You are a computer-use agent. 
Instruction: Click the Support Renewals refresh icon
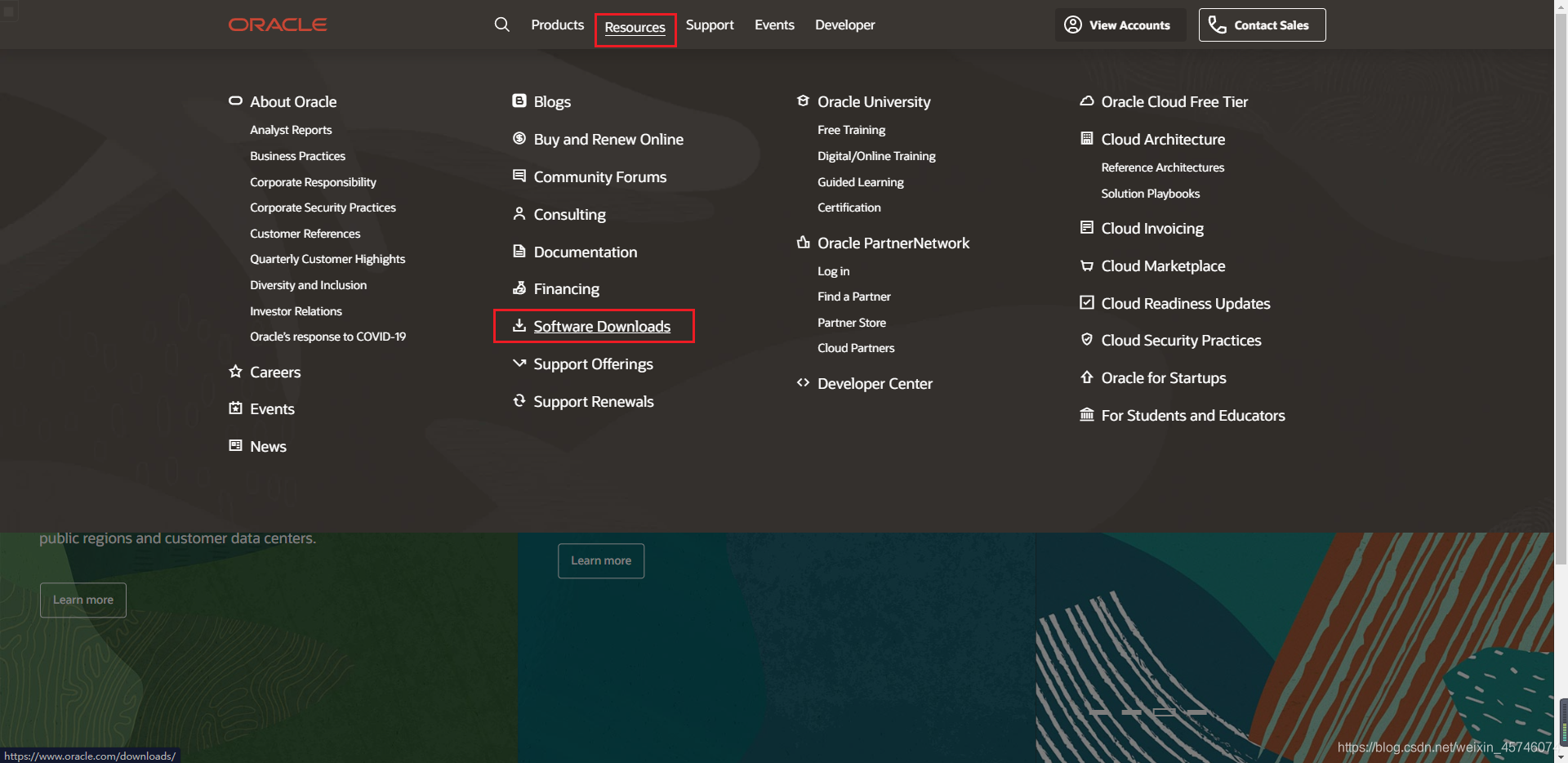(x=519, y=400)
